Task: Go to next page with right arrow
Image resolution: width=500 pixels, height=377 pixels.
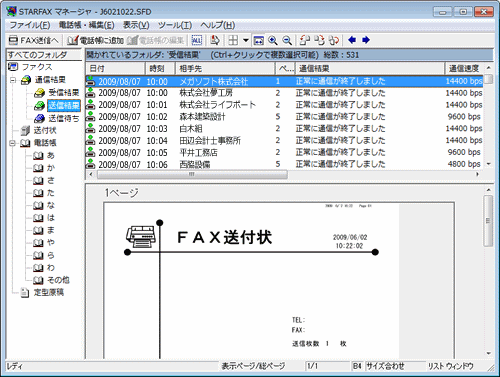Action: 366,40
